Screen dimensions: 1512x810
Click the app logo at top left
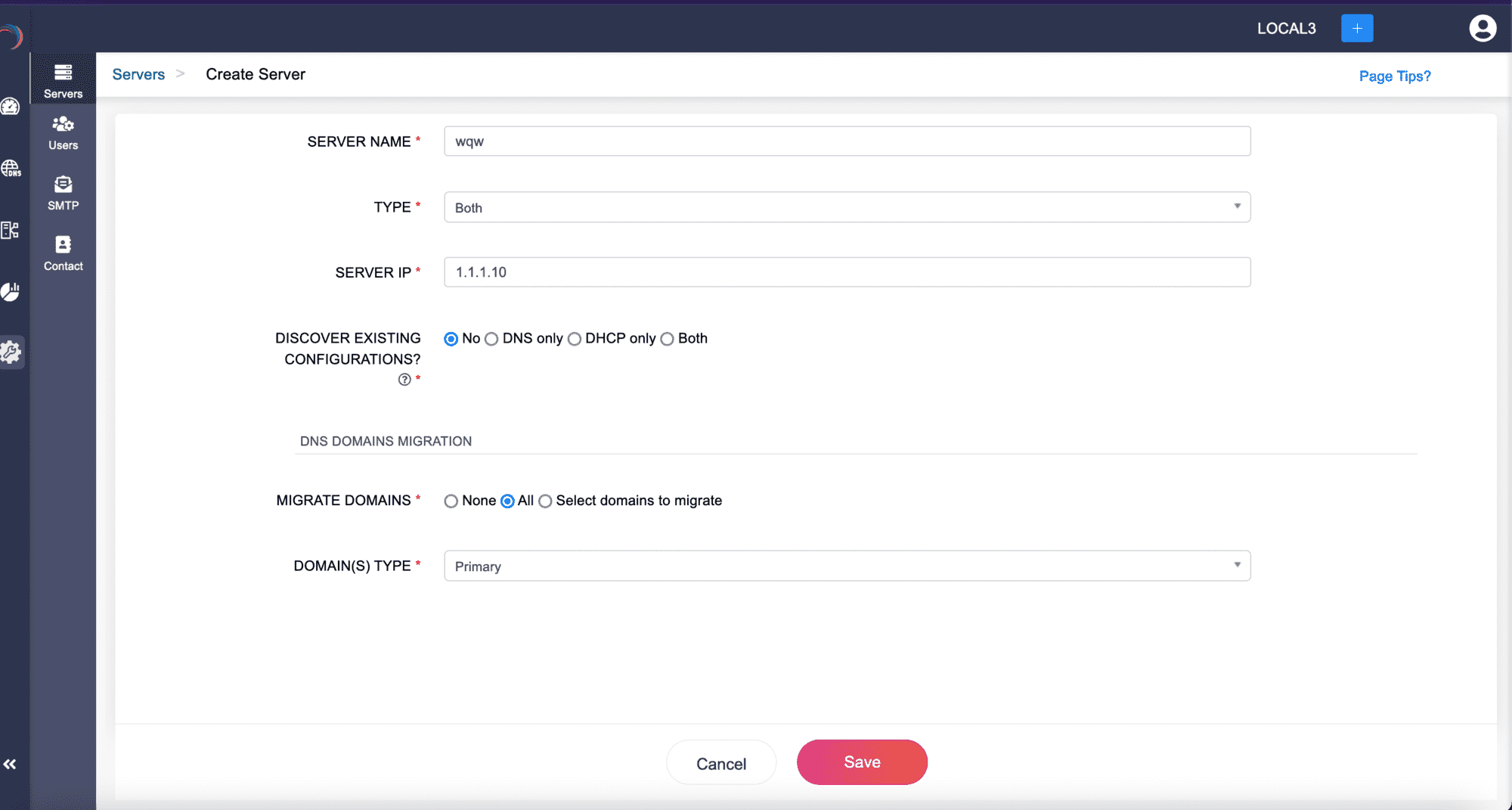tap(11, 36)
